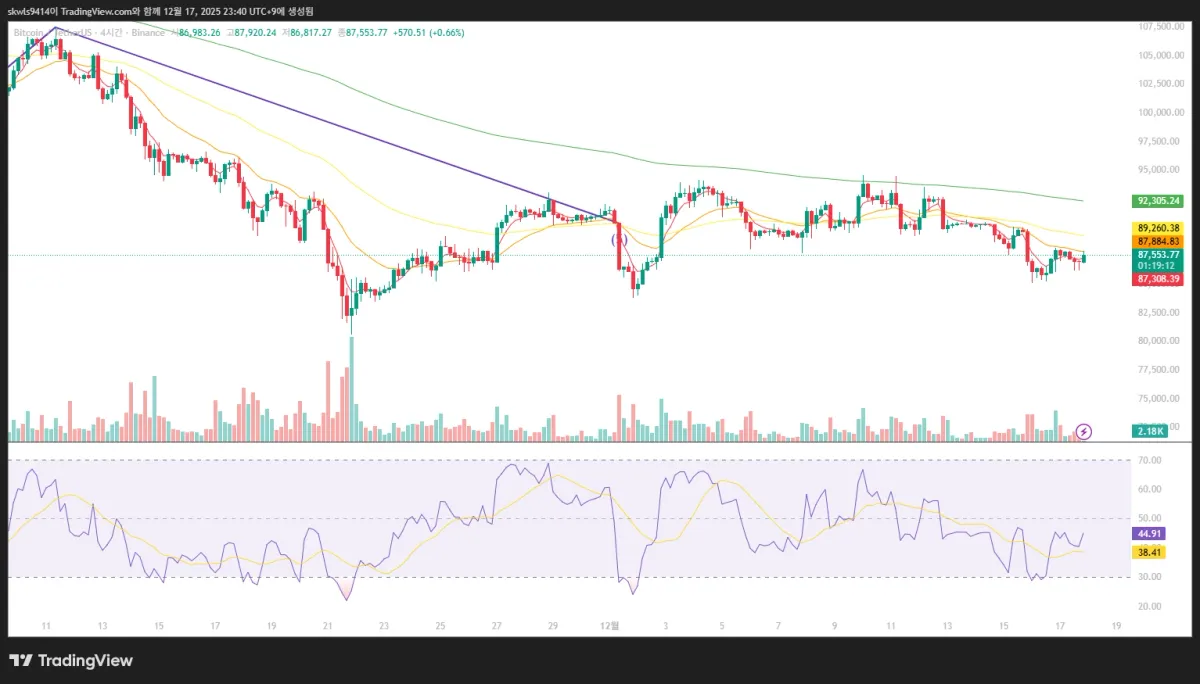Click the RSI 70.00 axis label
Image resolution: width=1200 pixels, height=684 pixels.
click(1150, 460)
